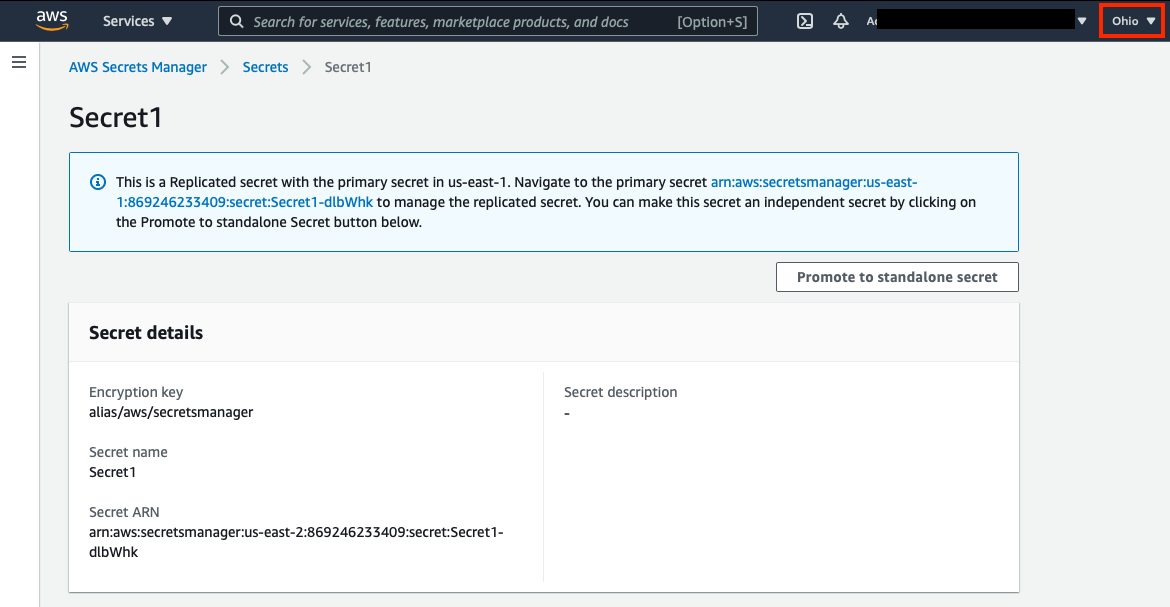Open the CloudShell terminal icon
1170x607 pixels.
coord(804,21)
